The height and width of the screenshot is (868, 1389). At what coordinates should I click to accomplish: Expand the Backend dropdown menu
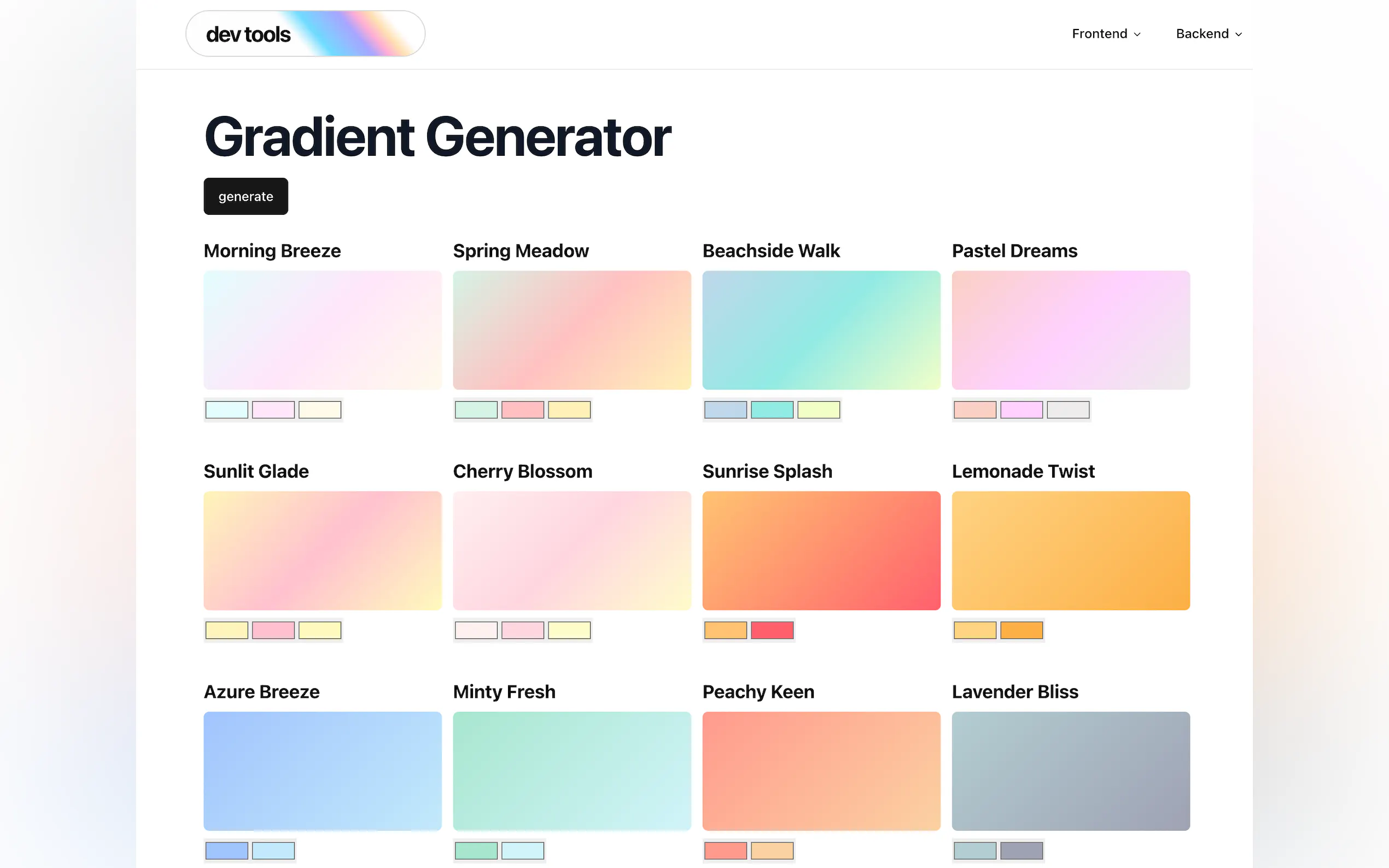(x=1208, y=34)
